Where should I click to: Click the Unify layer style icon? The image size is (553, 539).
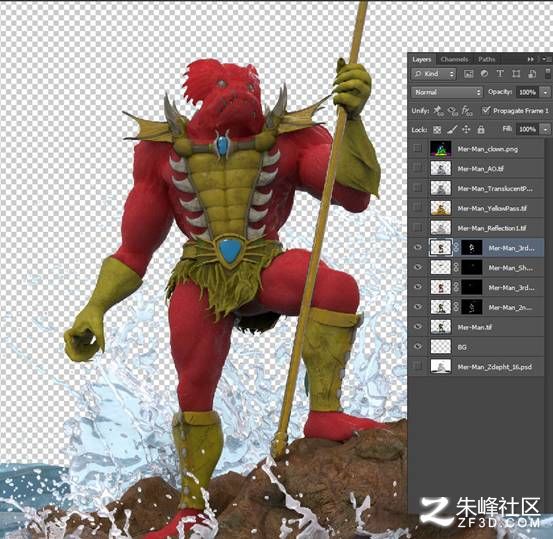[467, 111]
